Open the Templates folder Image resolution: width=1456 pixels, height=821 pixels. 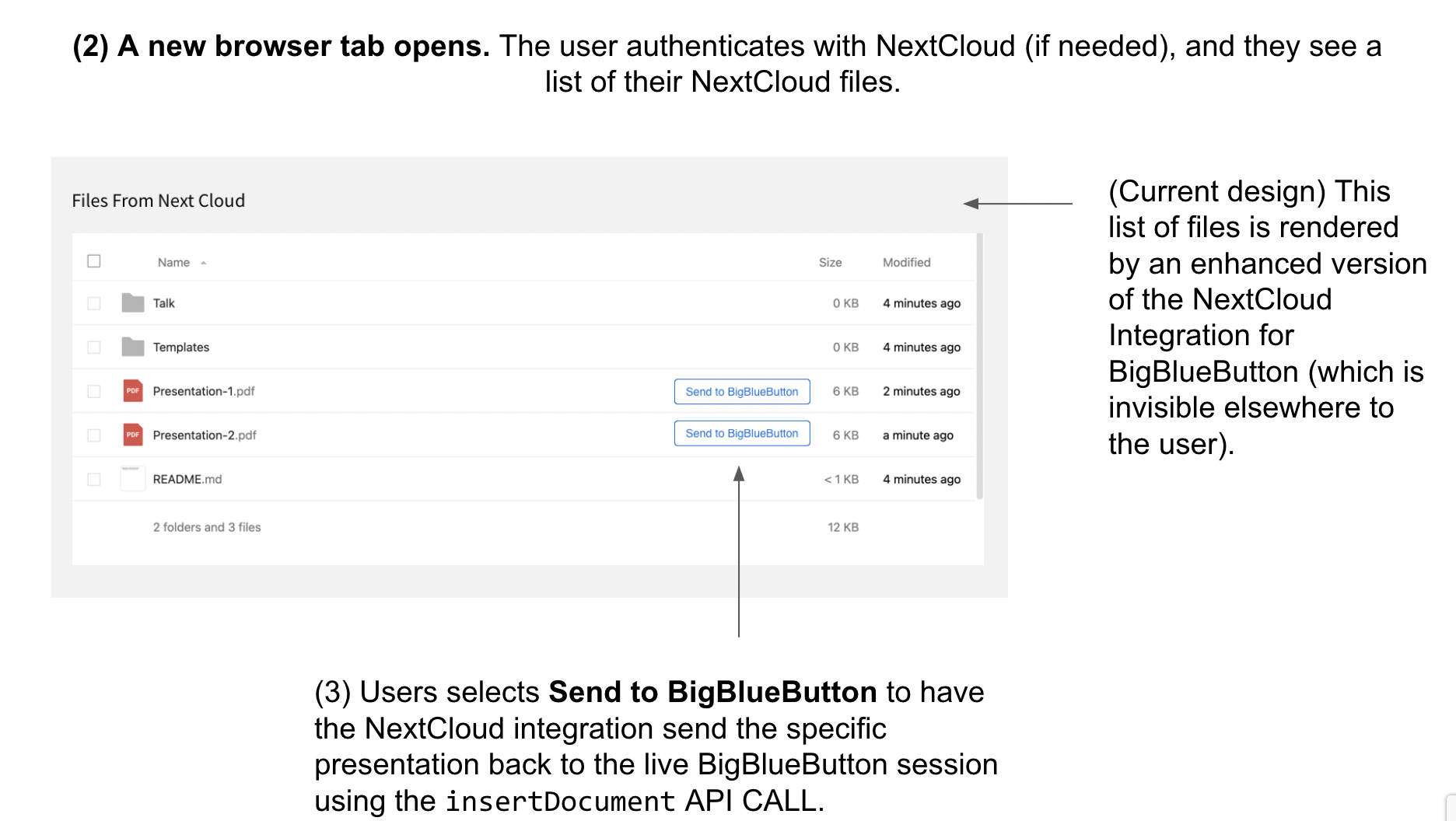point(180,347)
